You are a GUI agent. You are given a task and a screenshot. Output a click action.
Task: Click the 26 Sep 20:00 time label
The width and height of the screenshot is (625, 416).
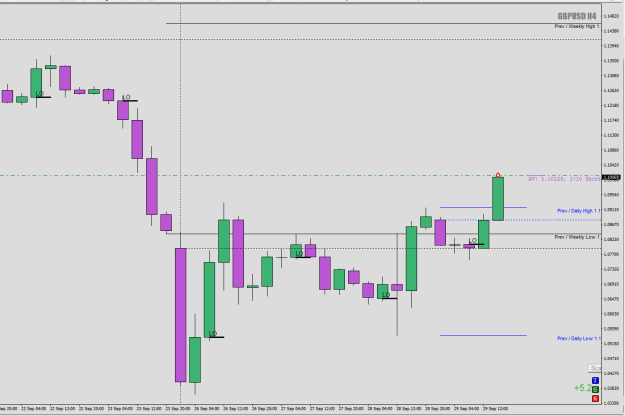(x=264, y=408)
